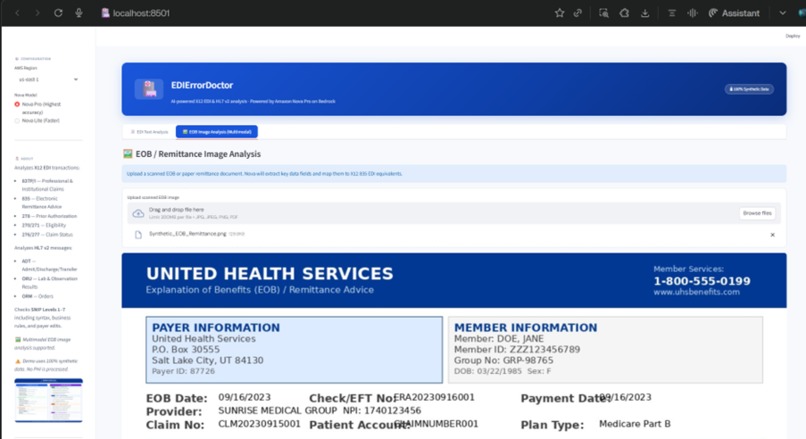
Task: Open the Assistant panel
Action: [734, 13]
